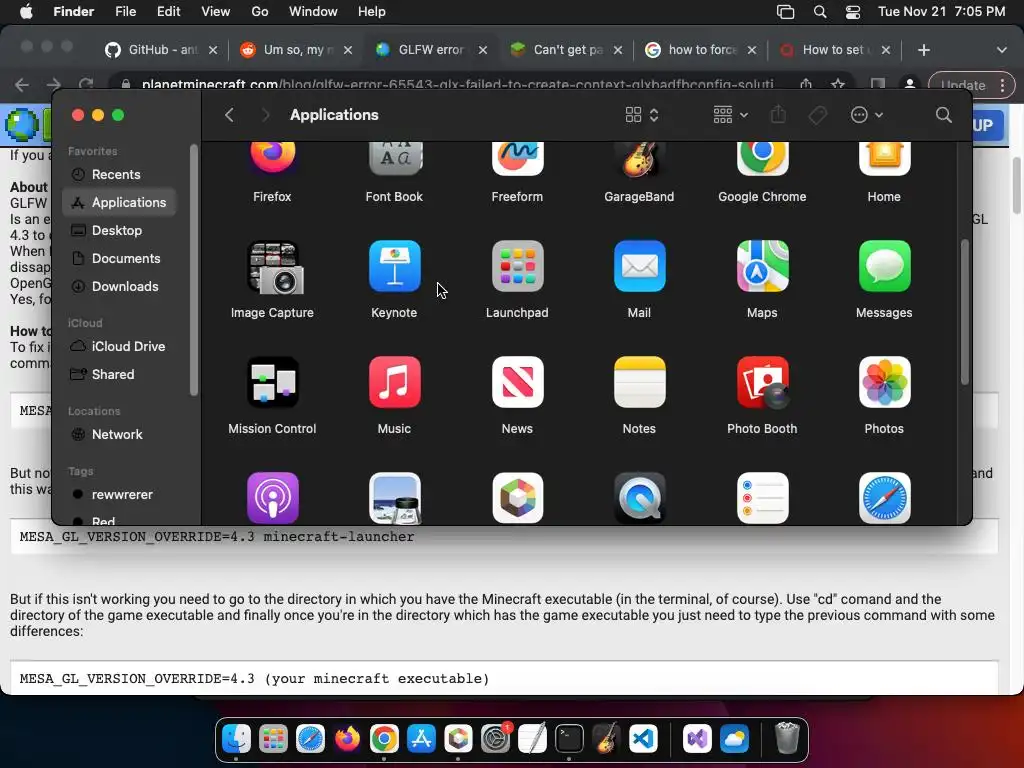Image resolution: width=1024 pixels, height=768 pixels.
Task: Select the Reminders app icon
Action: click(x=762, y=498)
